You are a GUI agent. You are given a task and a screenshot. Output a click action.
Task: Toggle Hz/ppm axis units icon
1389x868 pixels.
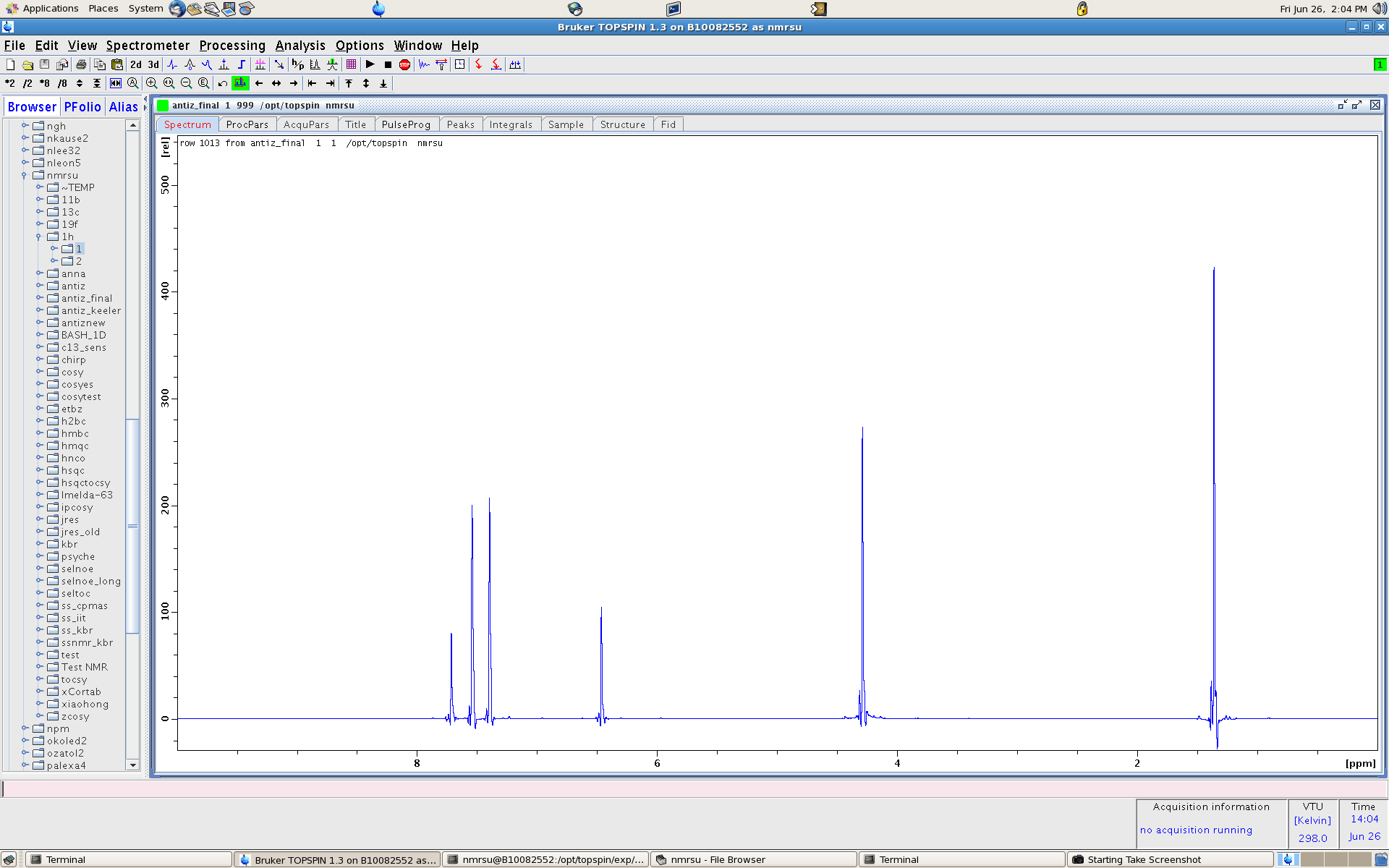point(297,64)
